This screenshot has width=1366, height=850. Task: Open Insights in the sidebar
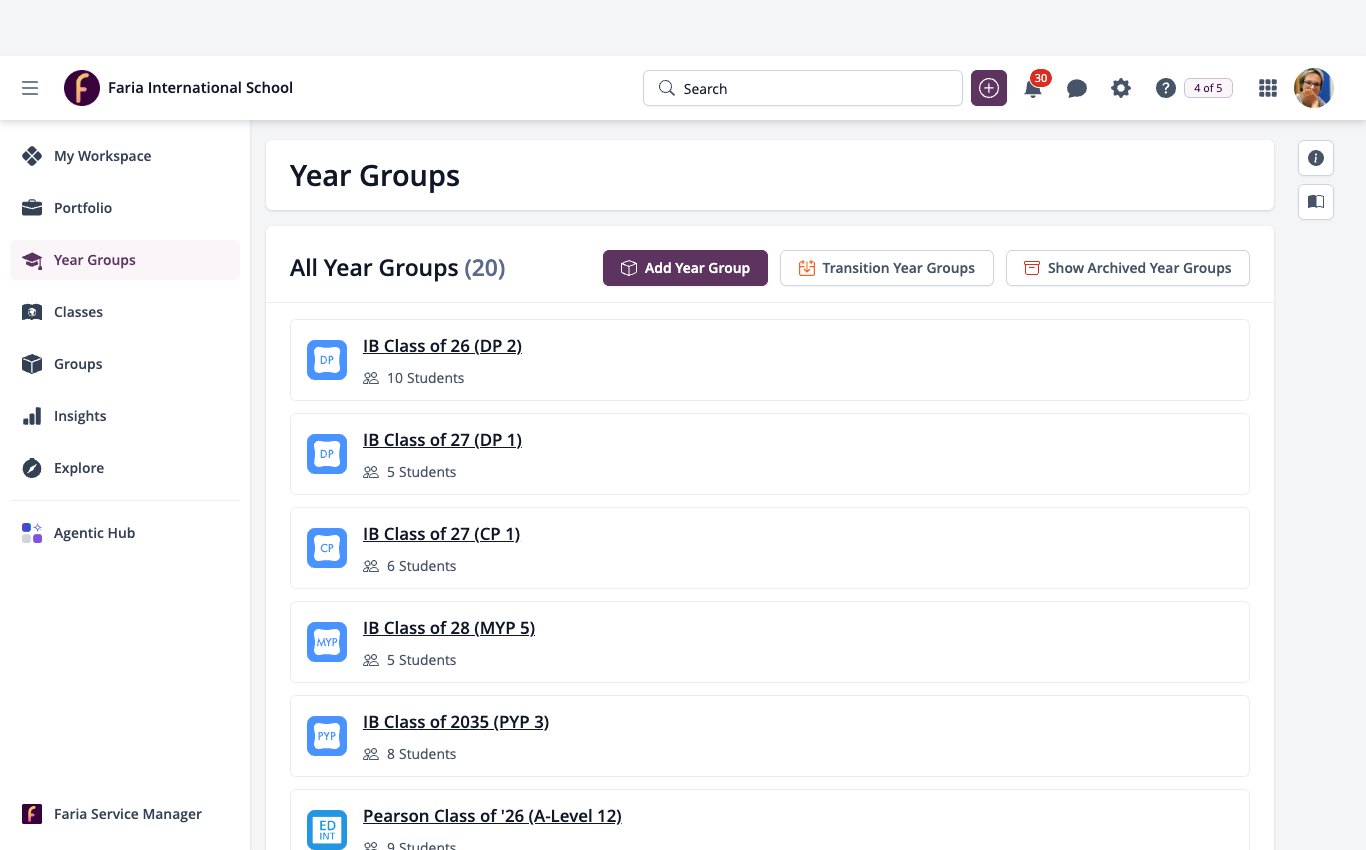click(125, 416)
